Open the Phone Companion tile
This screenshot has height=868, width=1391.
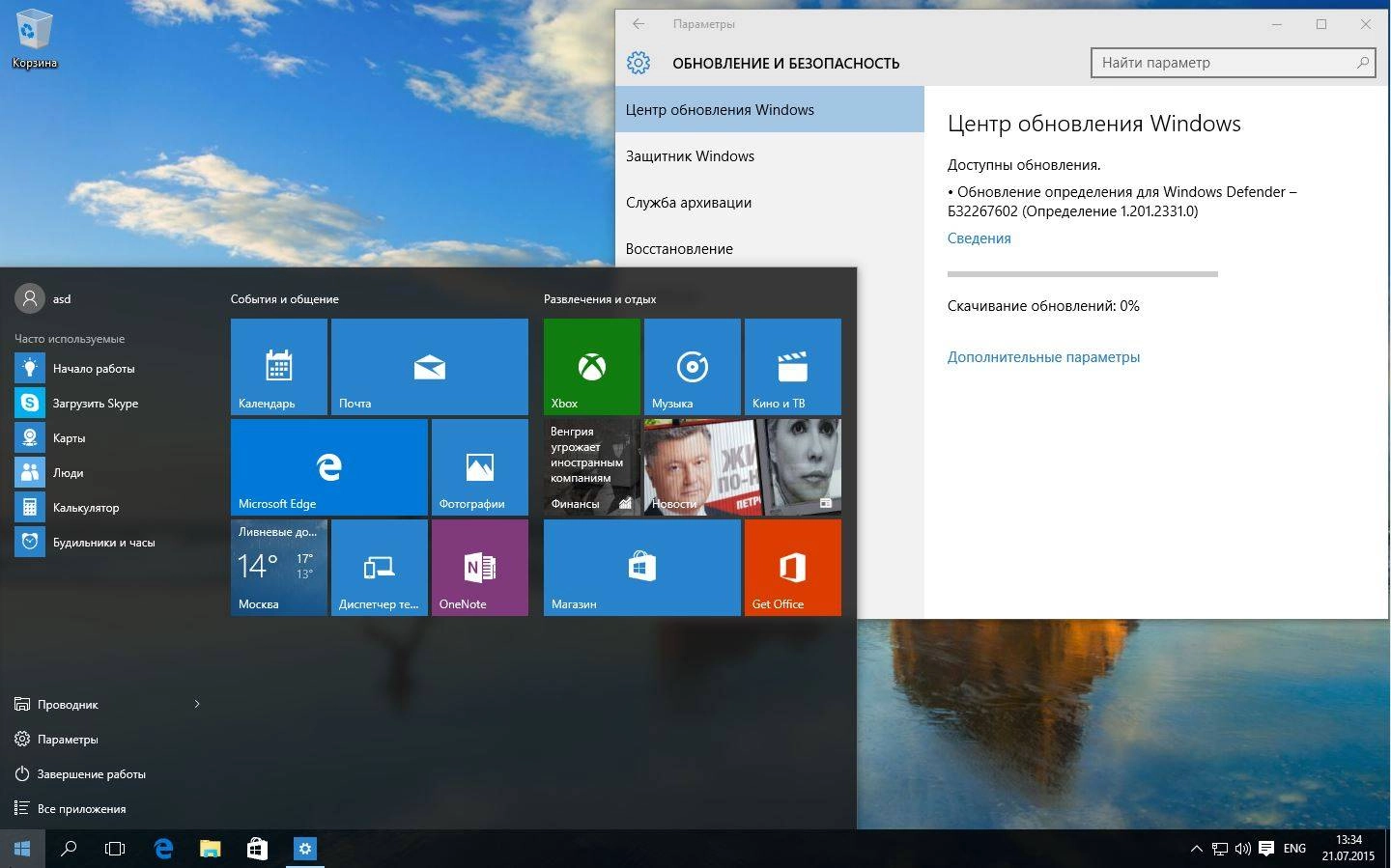click(x=380, y=568)
